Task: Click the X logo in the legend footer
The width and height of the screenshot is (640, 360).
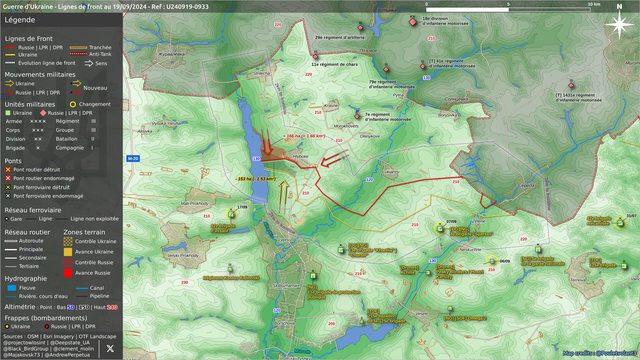Action: coord(110,348)
